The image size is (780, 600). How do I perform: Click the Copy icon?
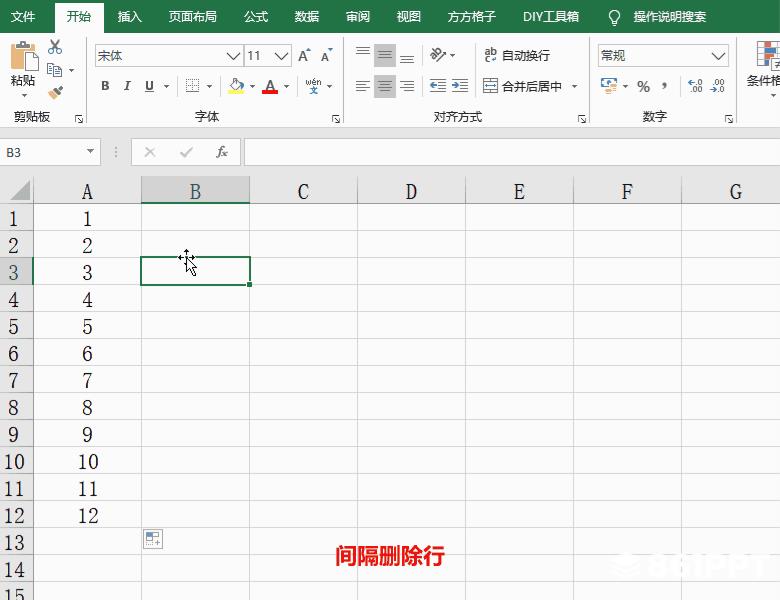(x=54, y=70)
